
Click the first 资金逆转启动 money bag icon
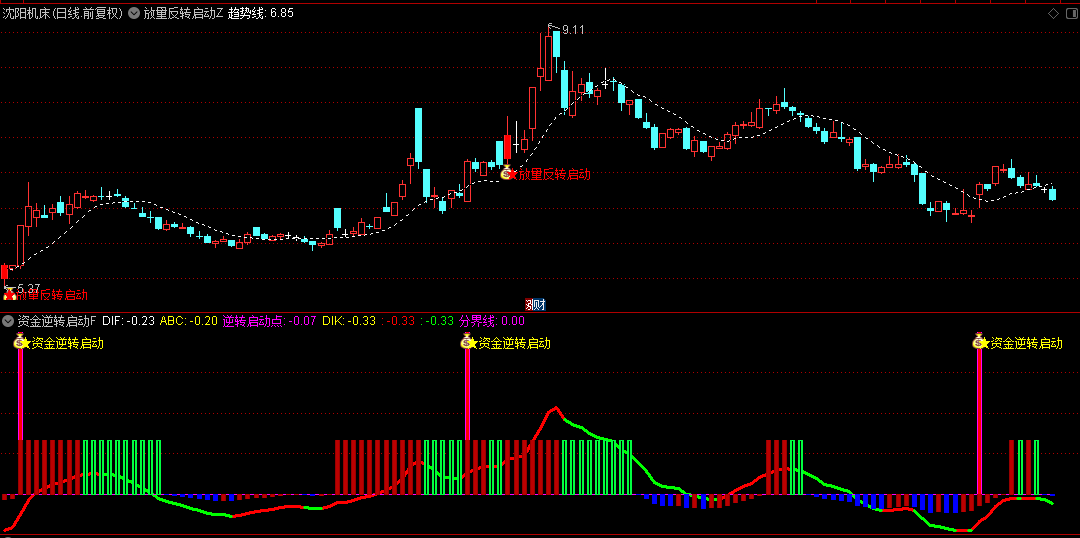click(x=19, y=341)
